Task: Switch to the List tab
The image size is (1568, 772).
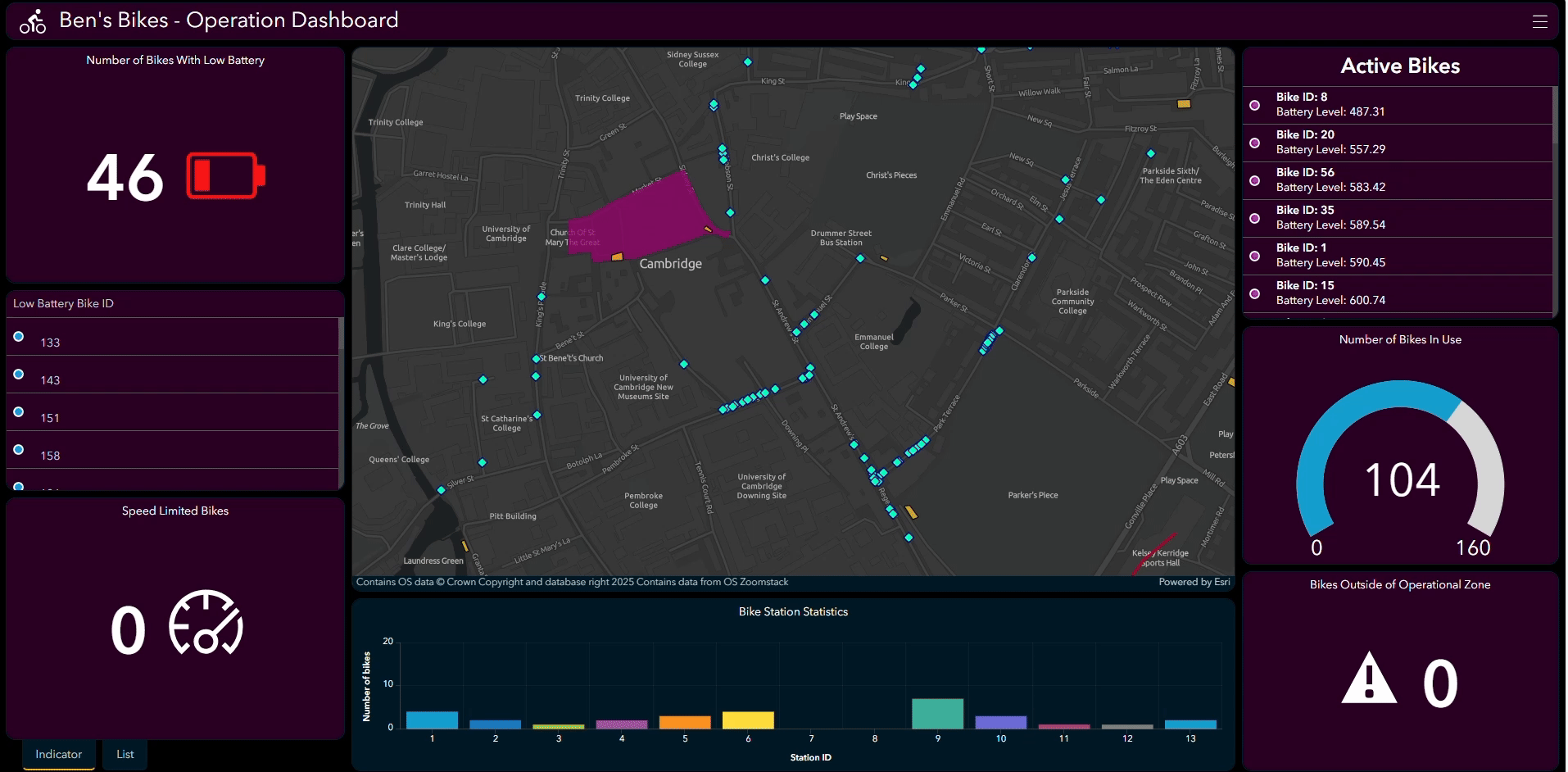Action: (x=125, y=754)
